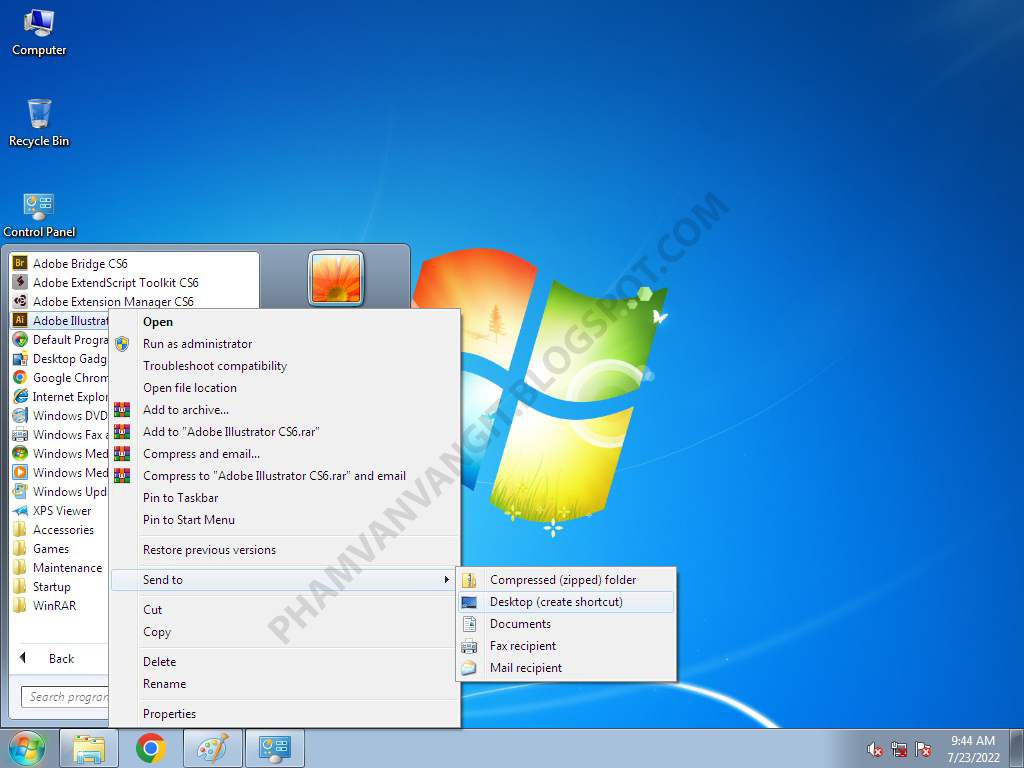Click the Desktop Gadget Gallery icon

tap(20, 359)
